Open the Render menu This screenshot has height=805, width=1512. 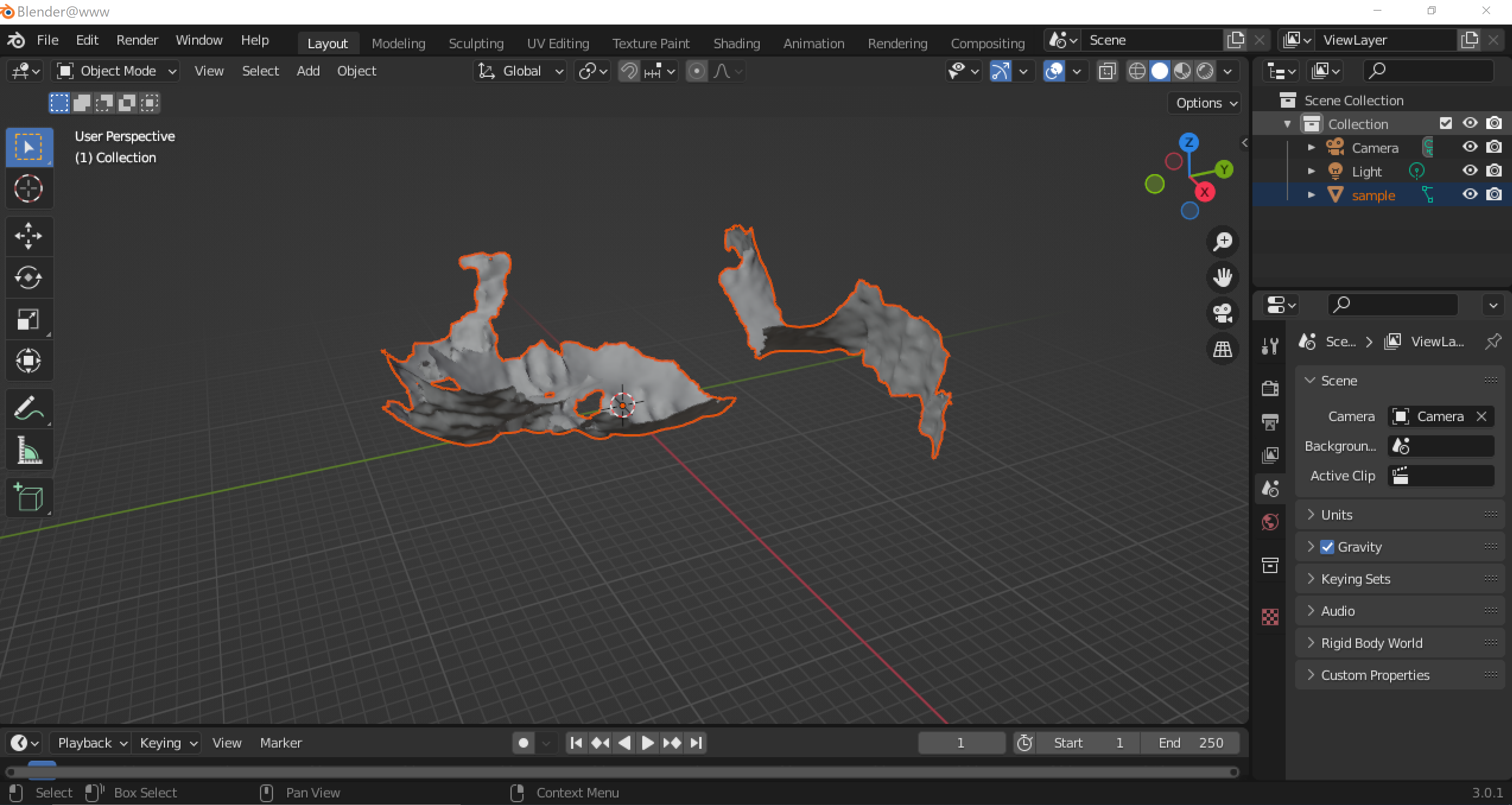137,40
